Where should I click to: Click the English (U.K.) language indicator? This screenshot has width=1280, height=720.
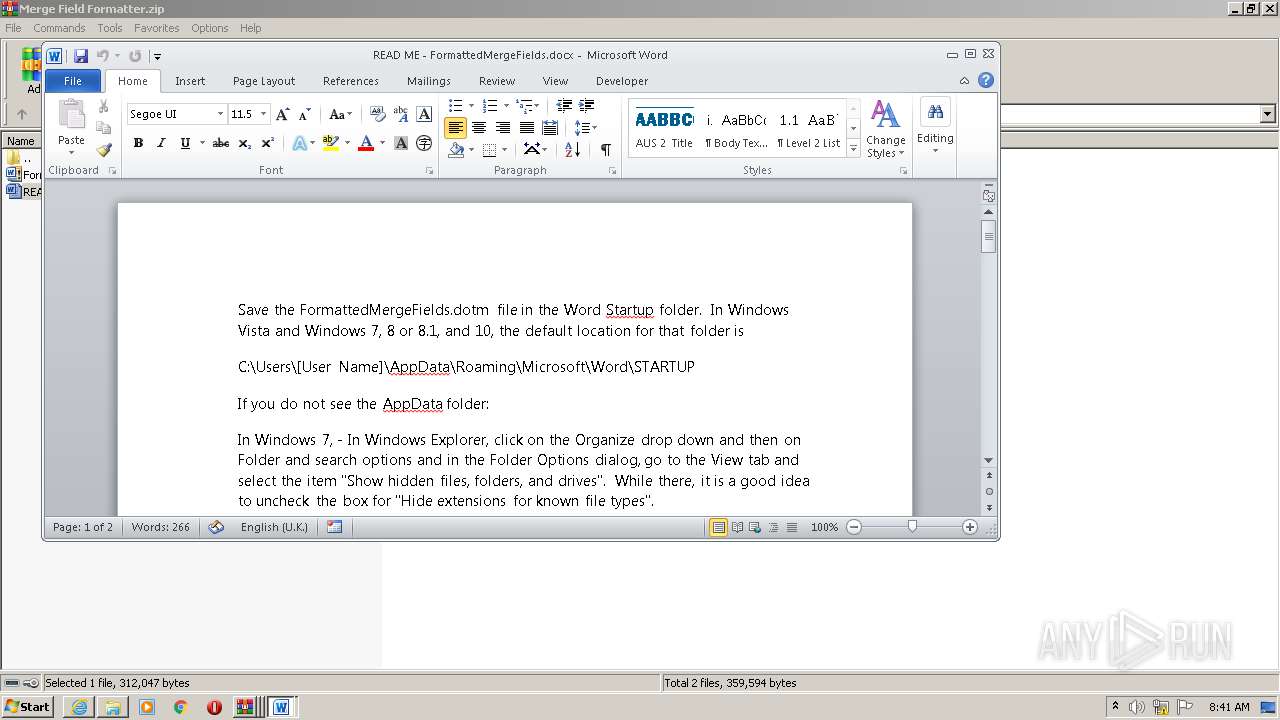274,527
